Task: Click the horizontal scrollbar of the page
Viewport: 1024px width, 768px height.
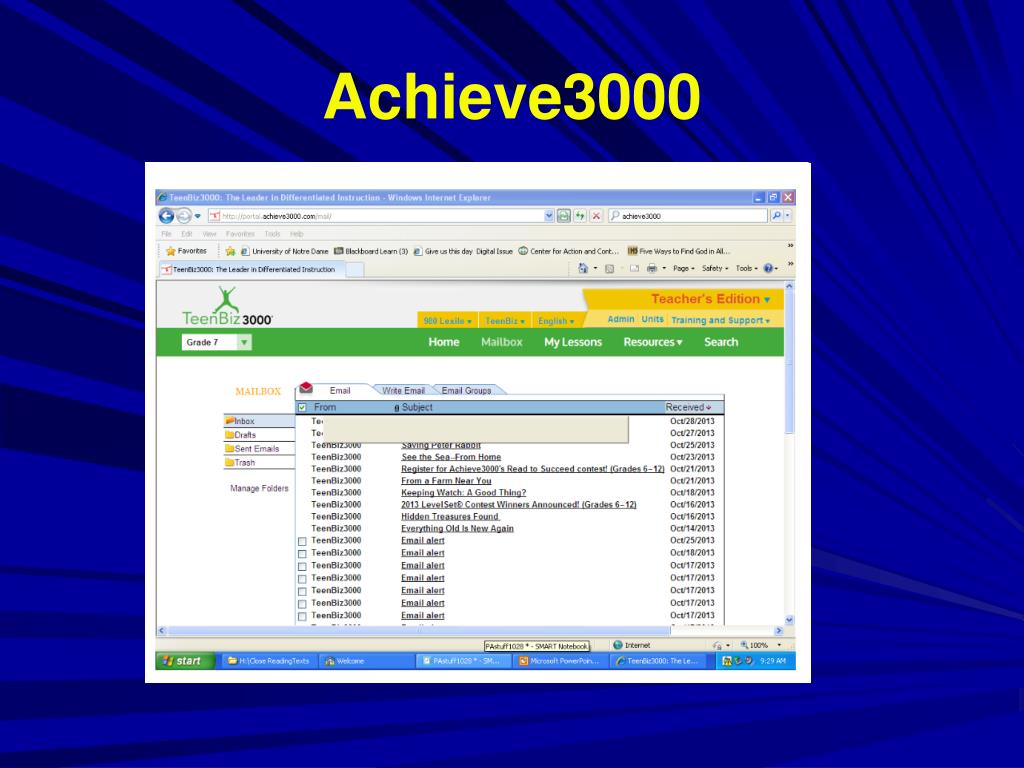Action: click(x=419, y=631)
